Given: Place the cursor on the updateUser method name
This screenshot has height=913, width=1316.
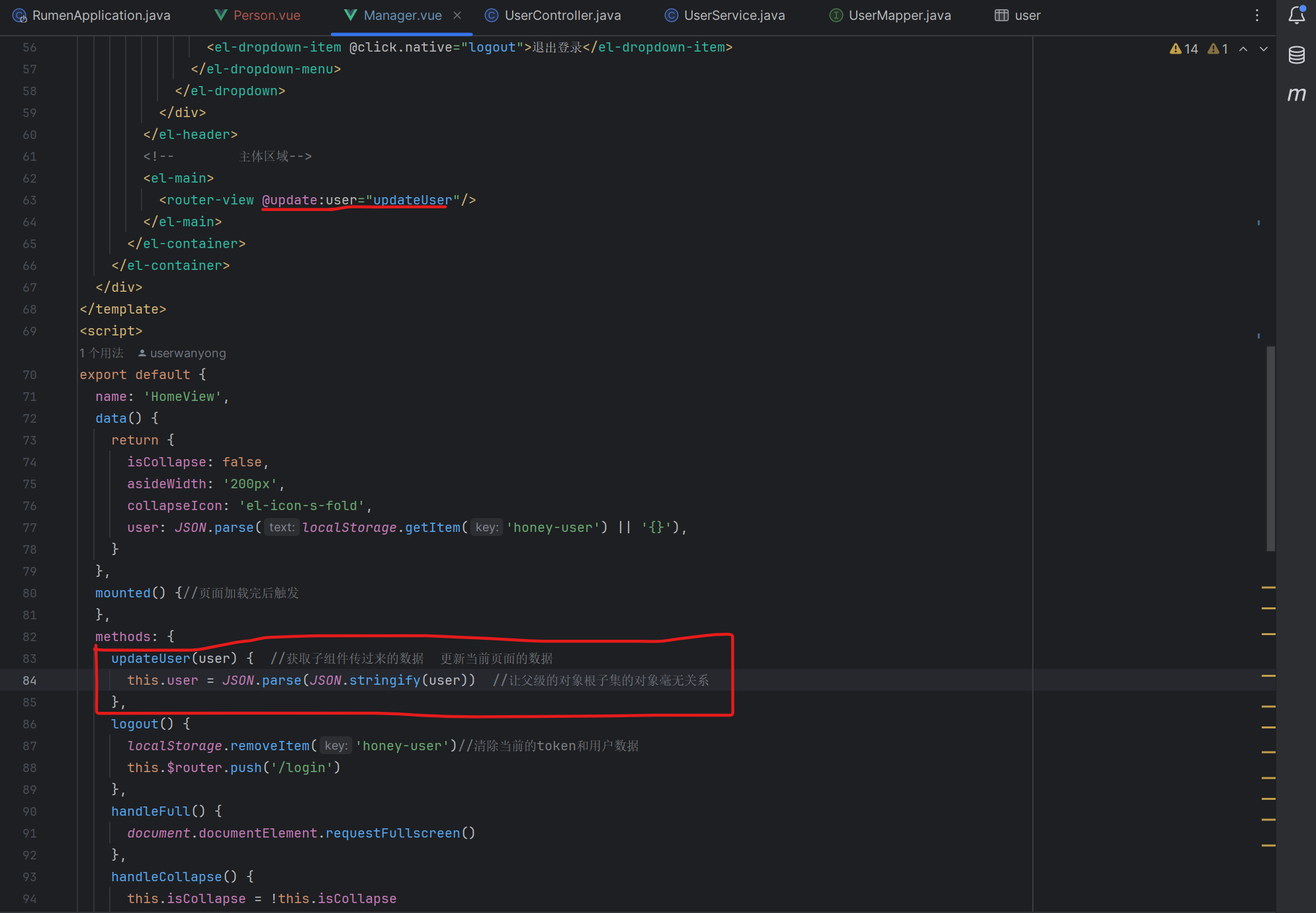Looking at the screenshot, I should tap(150, 658).
